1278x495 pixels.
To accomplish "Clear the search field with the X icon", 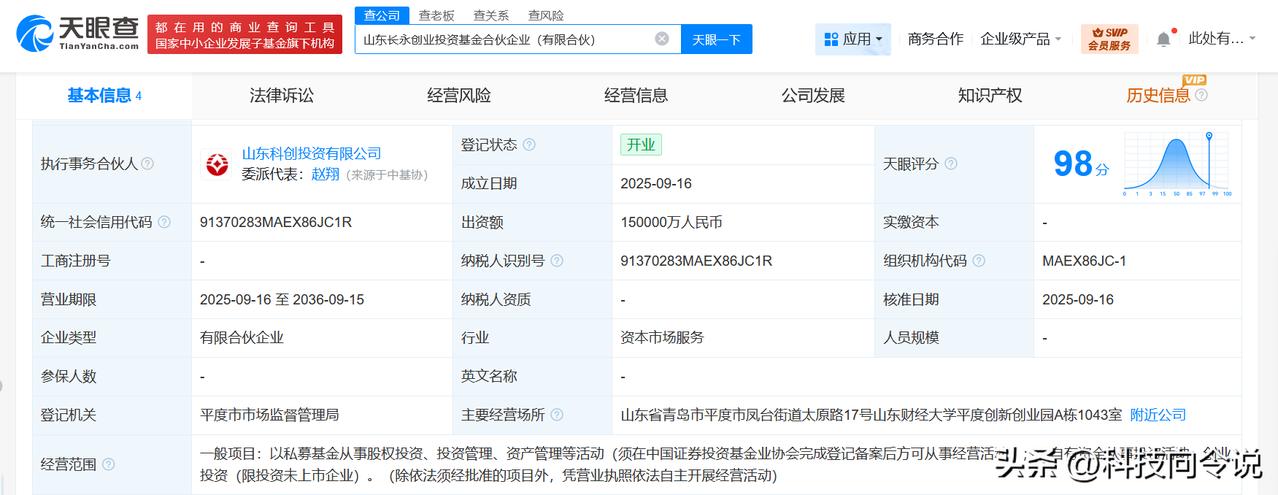I will (x=662, y=39).
